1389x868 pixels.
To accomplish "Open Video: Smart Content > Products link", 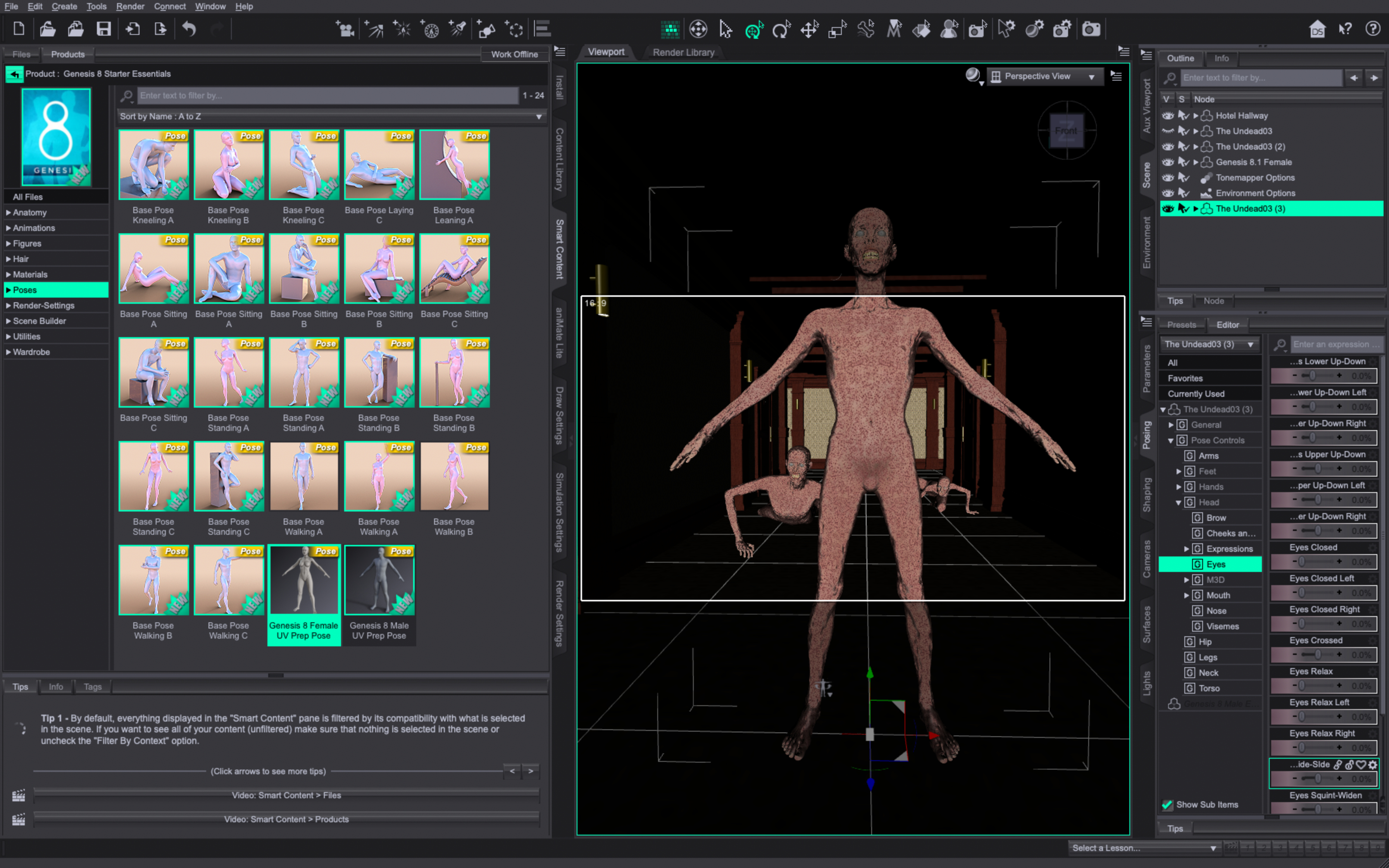I will (286, 819).
